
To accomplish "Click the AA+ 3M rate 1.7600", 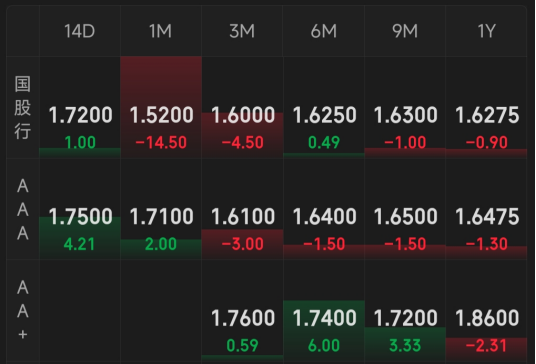I will (x=243, y=318).
